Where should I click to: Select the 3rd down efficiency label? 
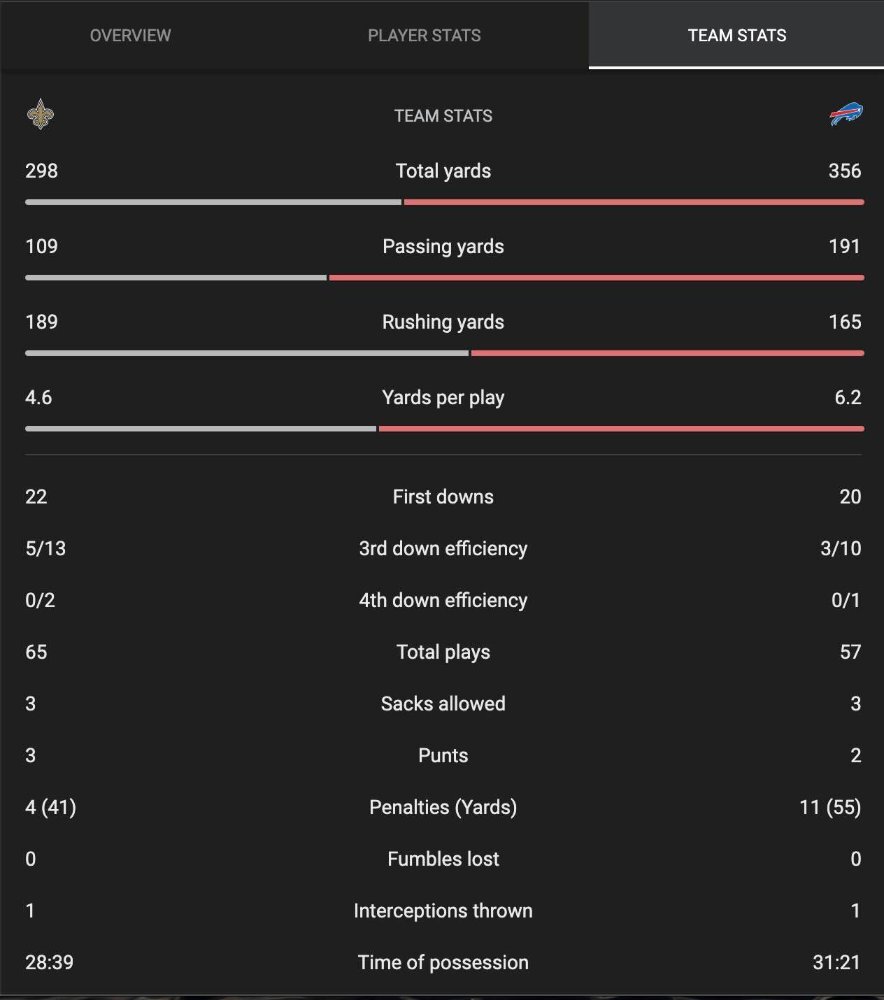[443, 549]
